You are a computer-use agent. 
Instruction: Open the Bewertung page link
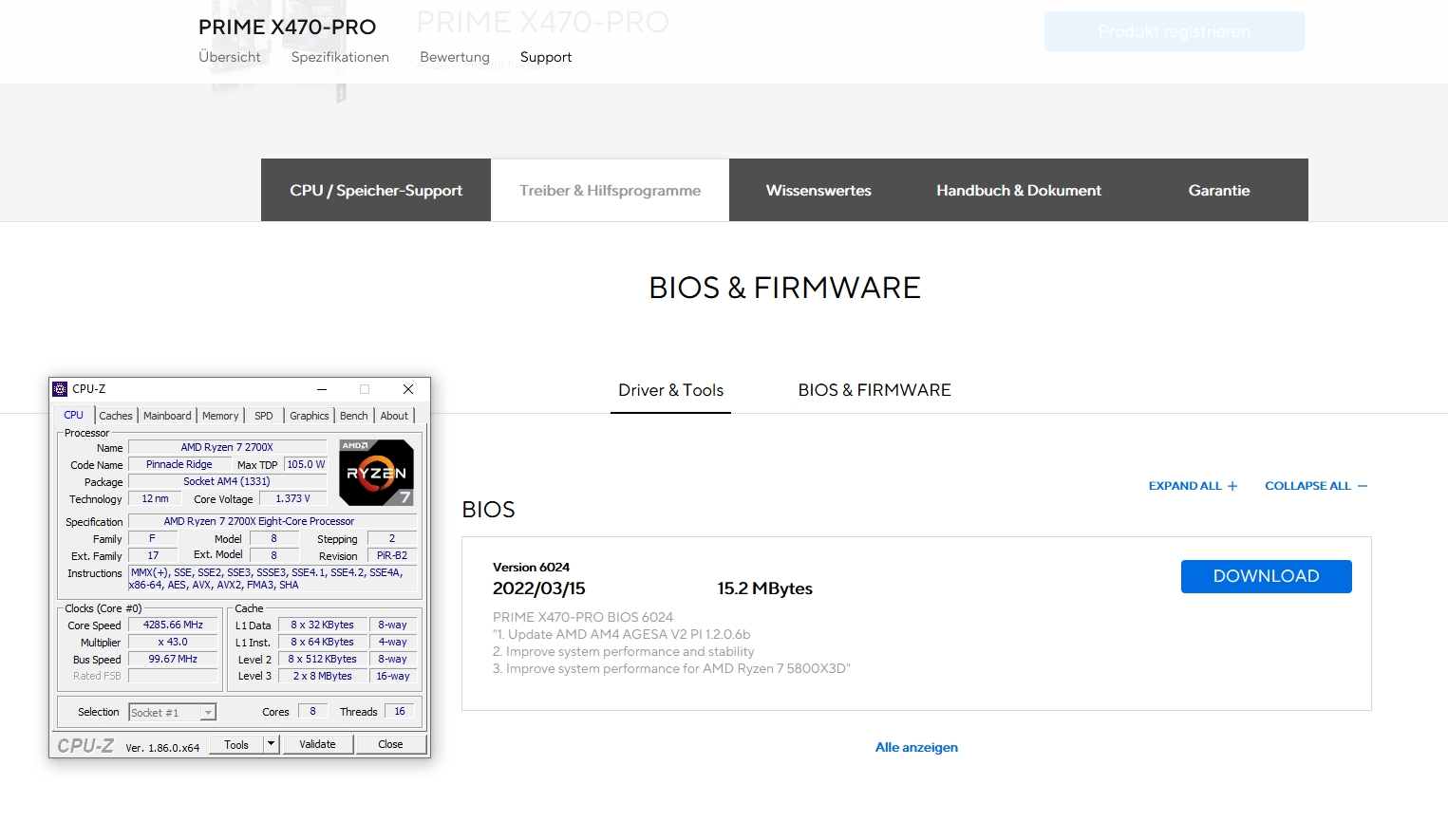click(x=455, y=57)
